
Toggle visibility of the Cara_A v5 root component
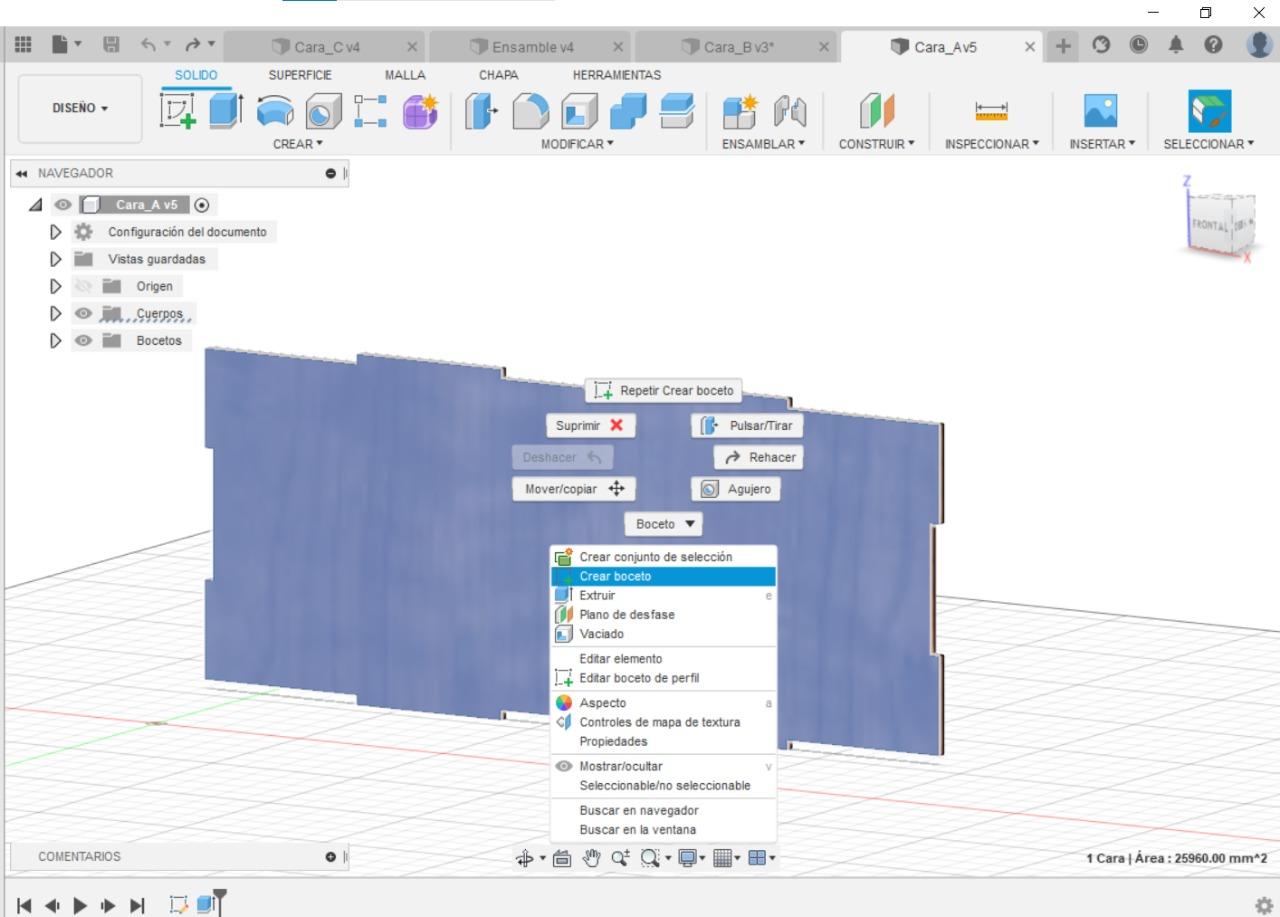pyautogui.click(x=62, y=205)
